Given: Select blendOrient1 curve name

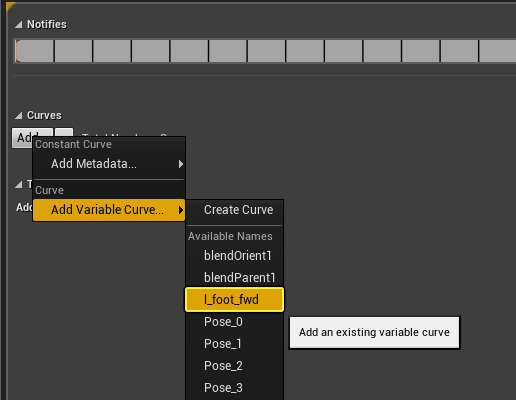Looking at the screenshot, I should coord(235,256).
